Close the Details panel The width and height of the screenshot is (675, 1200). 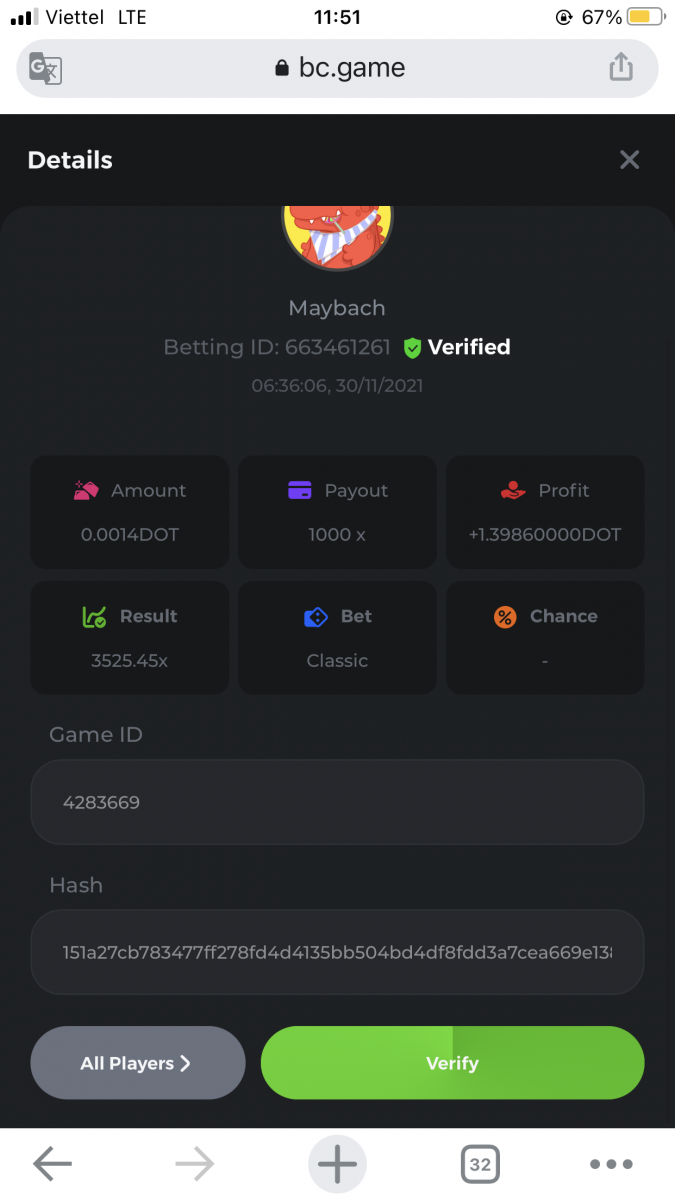(x=629, y=160)
